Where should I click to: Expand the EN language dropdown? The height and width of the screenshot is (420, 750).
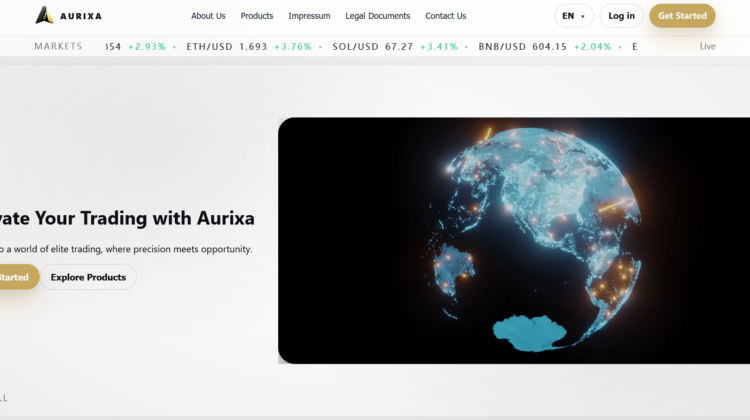[x=574, y=16]
